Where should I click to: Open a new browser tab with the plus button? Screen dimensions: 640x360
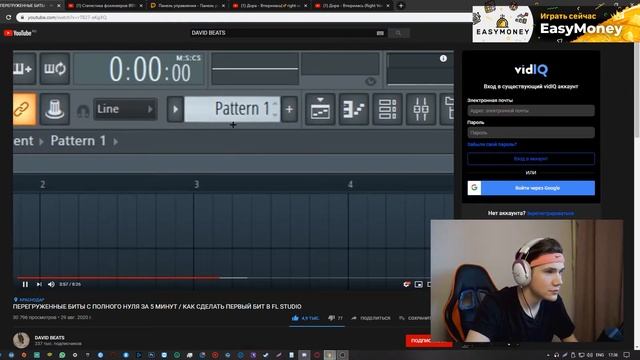point(401,6)
